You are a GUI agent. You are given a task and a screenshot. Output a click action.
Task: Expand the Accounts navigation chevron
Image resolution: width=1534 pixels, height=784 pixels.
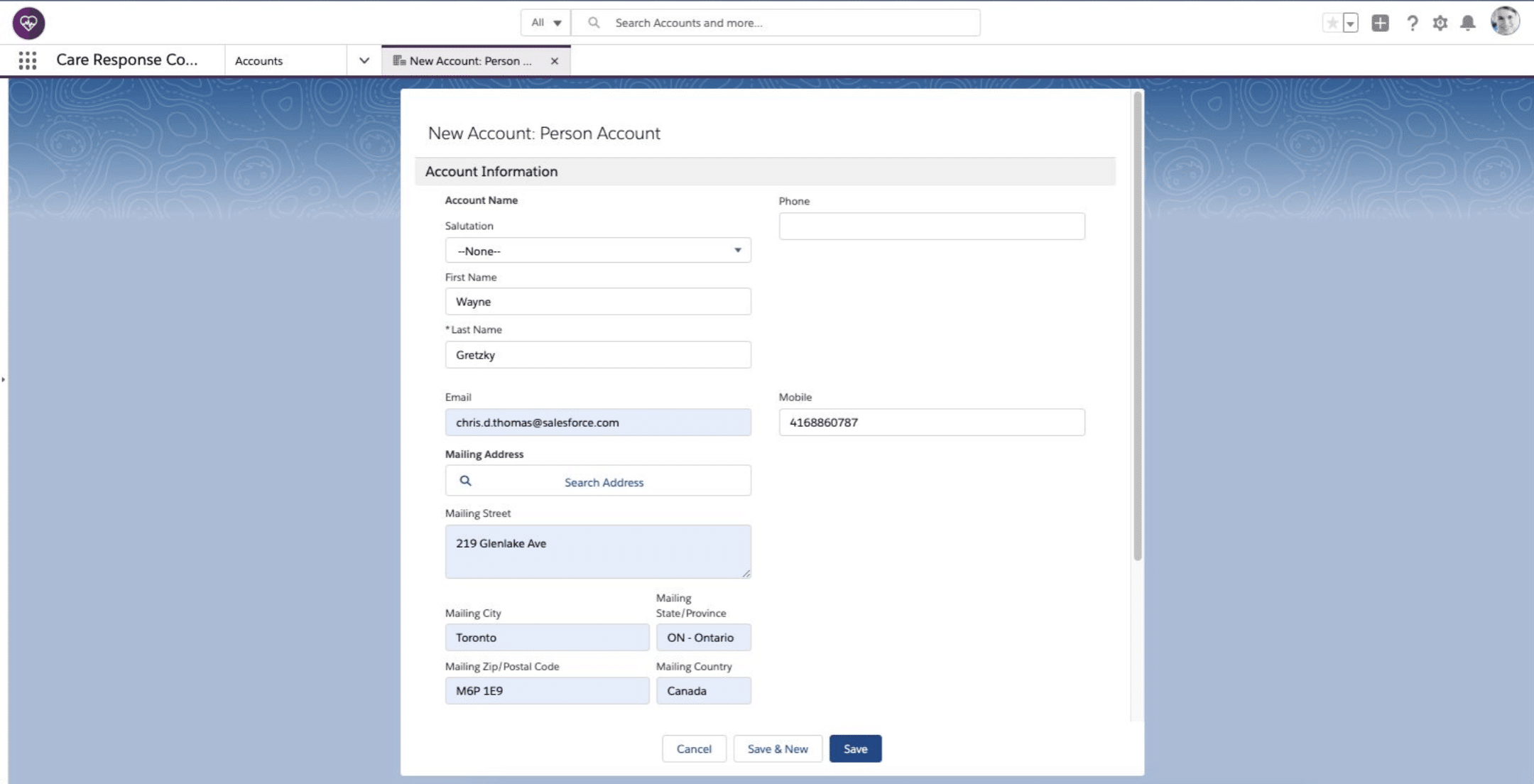coord(364,60)
